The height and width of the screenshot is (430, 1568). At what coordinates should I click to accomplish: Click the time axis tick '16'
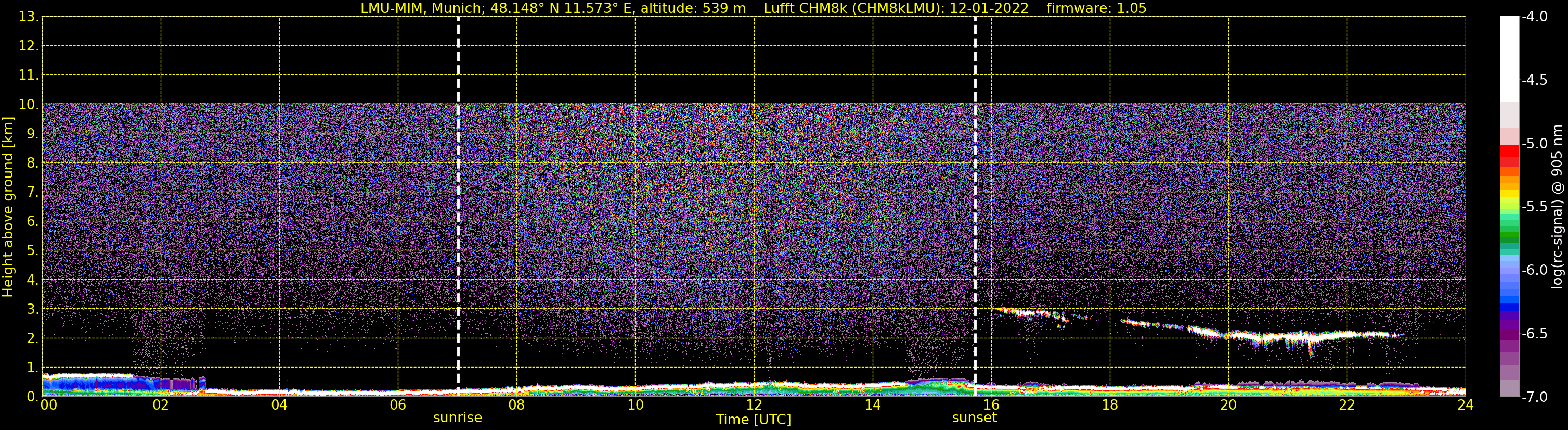tap(992, 405)
